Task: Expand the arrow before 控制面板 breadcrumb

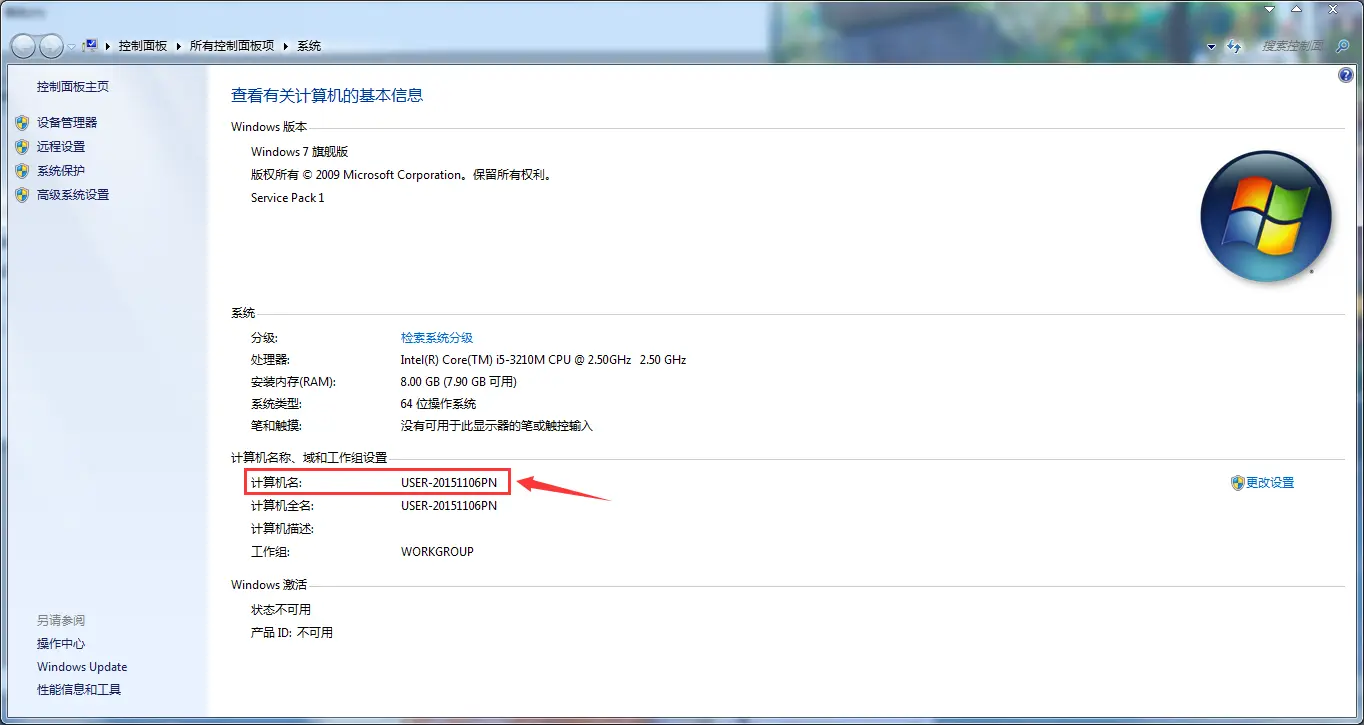Action: (x=108, y=46)
